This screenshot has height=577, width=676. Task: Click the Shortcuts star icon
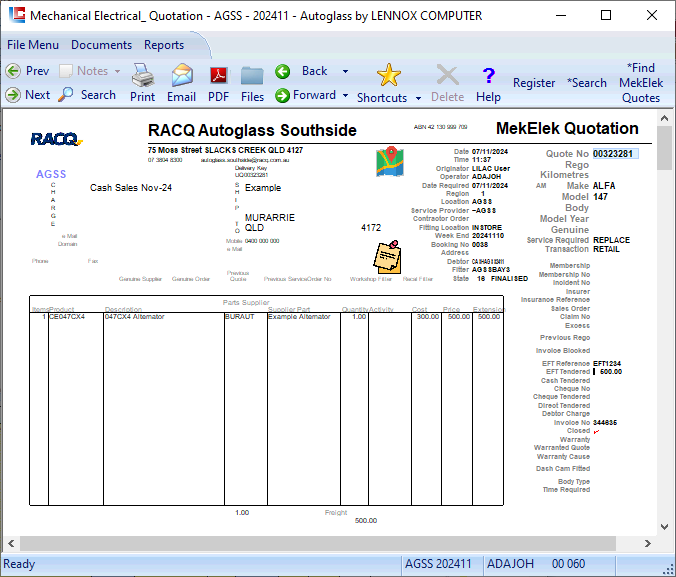[388, 75]
